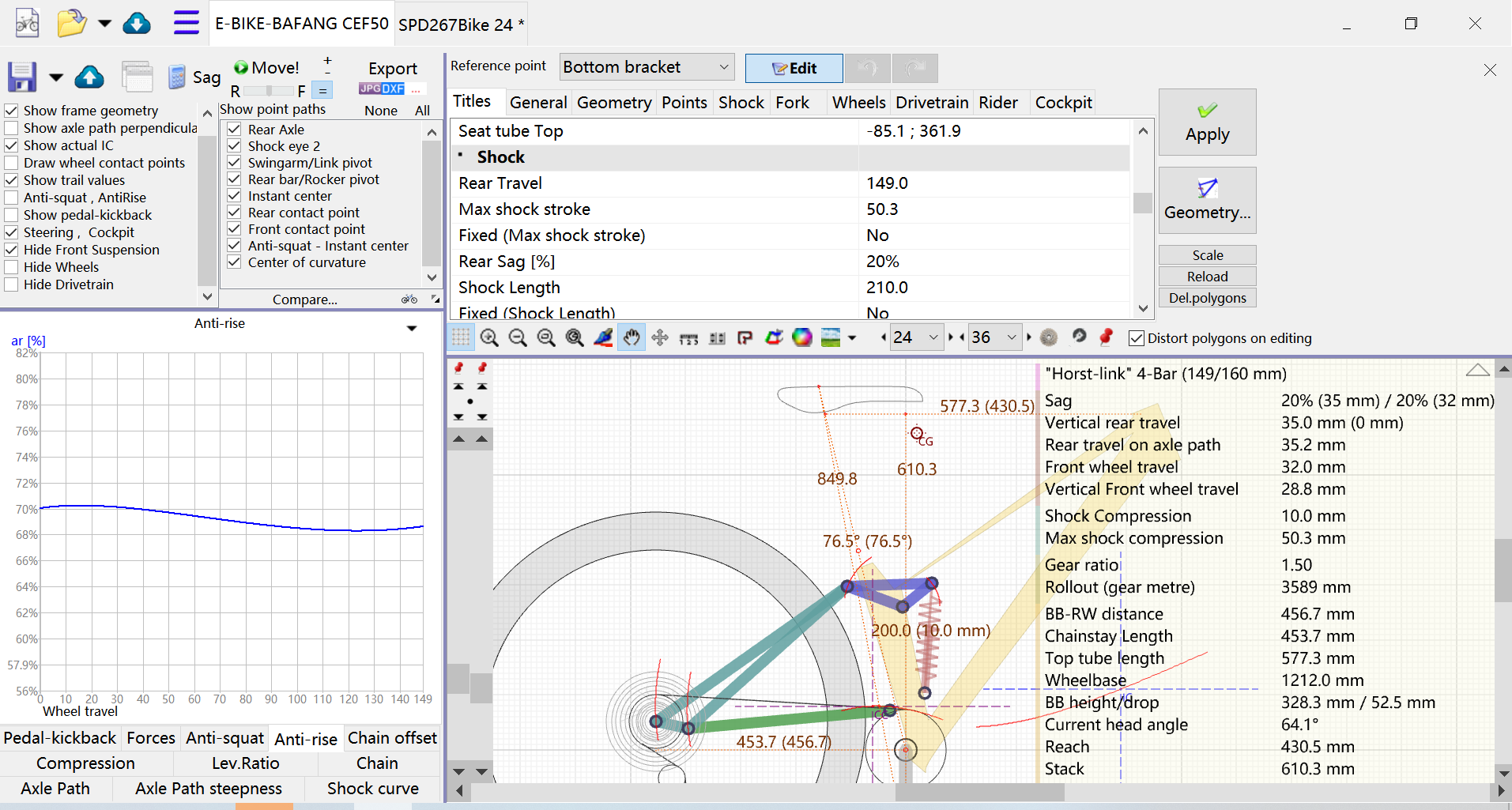Open the hamburger main menu

[x=187, y=22]
